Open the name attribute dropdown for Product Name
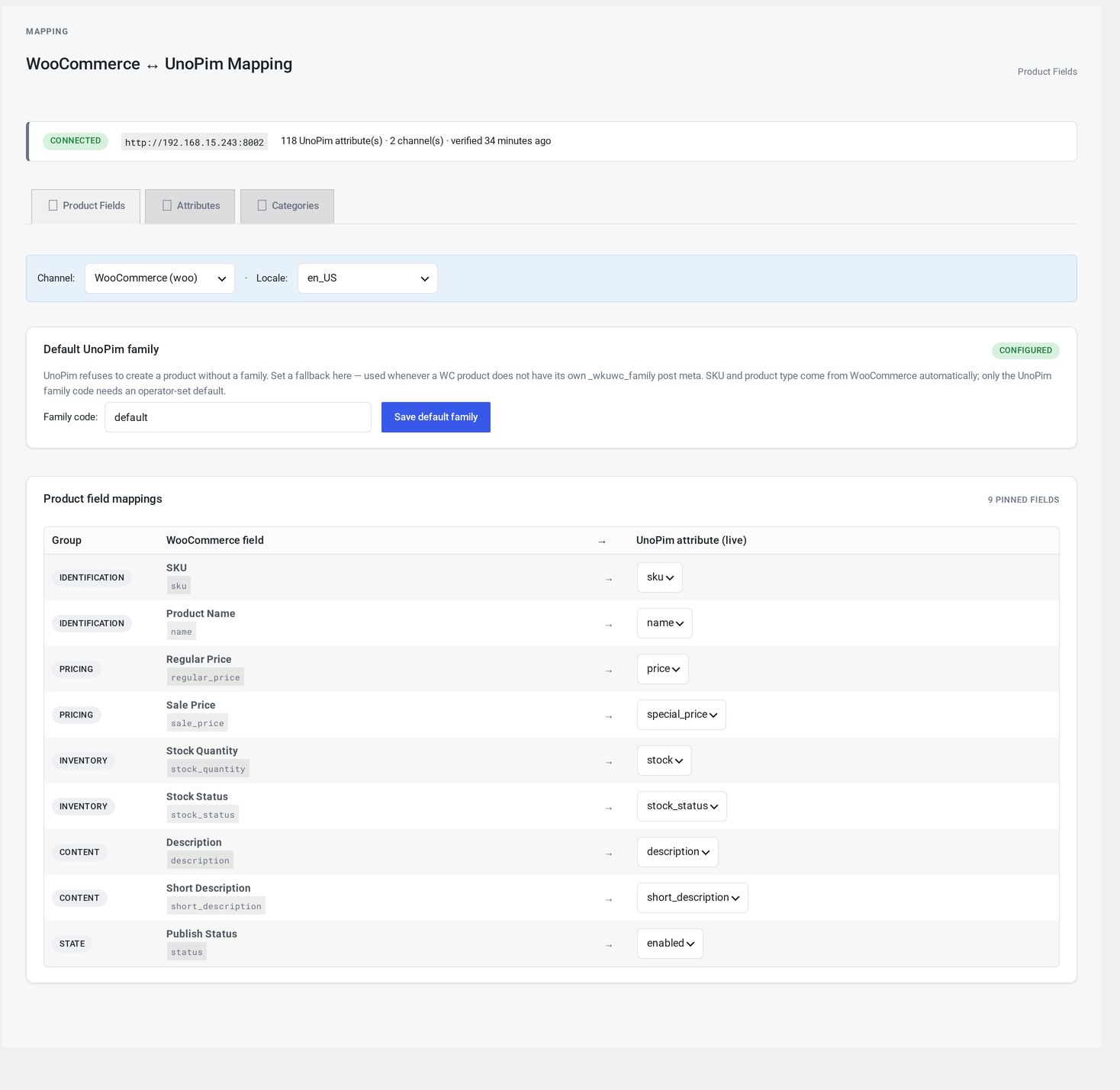Screen dimensions: 1120x1090 [665, 623]
